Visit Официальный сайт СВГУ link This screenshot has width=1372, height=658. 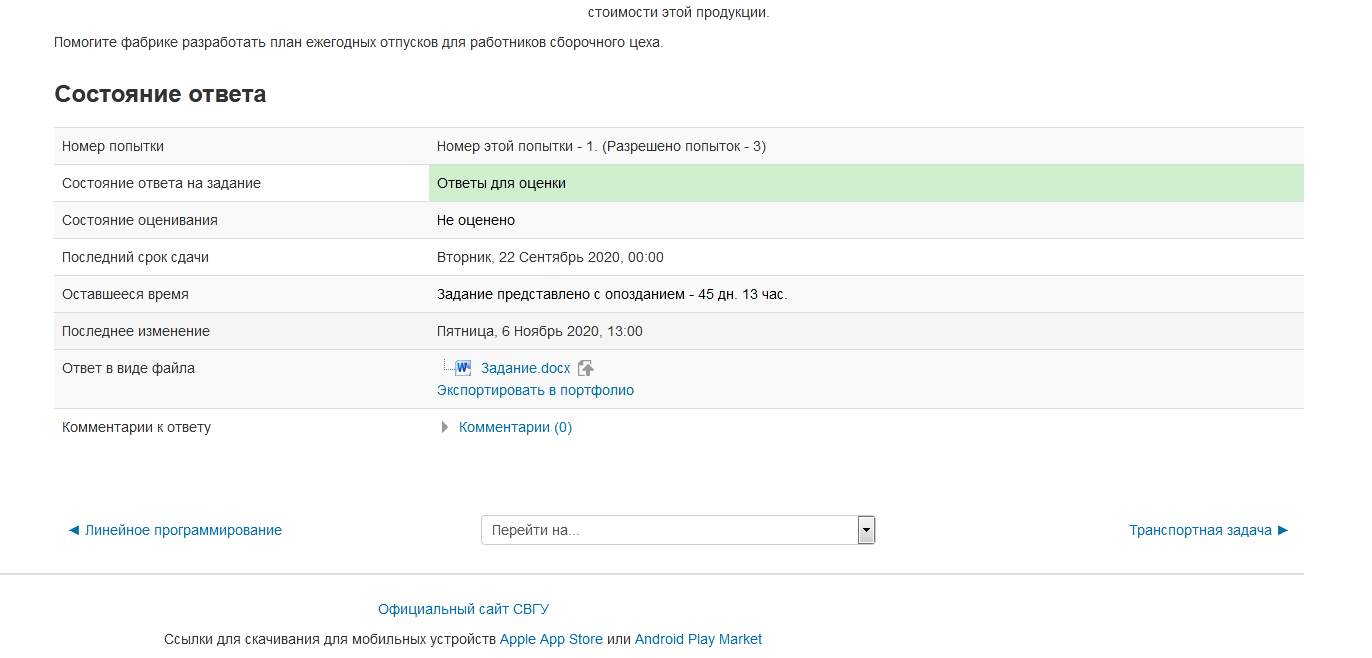click(x=463, y=609)
